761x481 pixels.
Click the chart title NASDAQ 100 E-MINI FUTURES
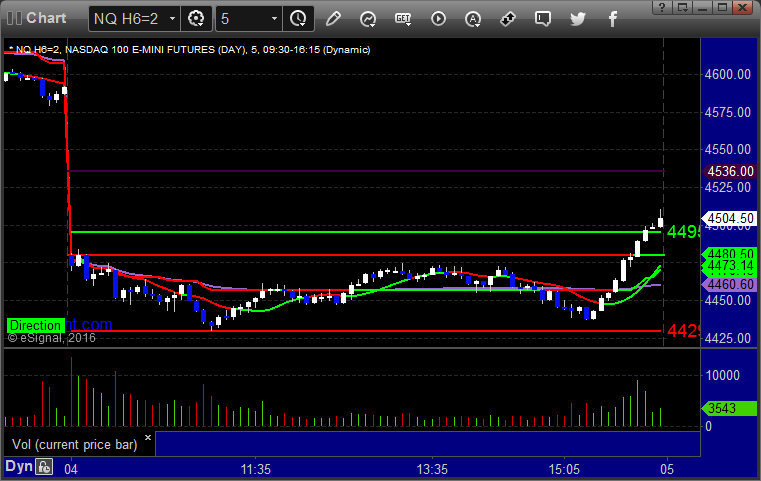click(x=140, y=50)
